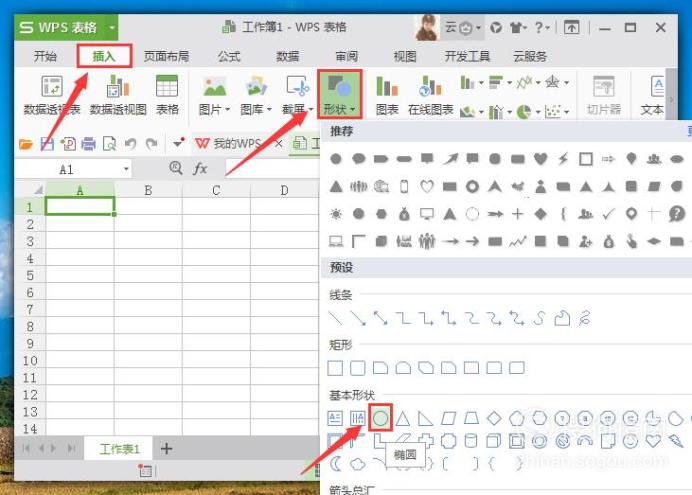This screenshot has width=692, height=495.
Task: Open the column chart type dropdown
Action: point(471,82)
